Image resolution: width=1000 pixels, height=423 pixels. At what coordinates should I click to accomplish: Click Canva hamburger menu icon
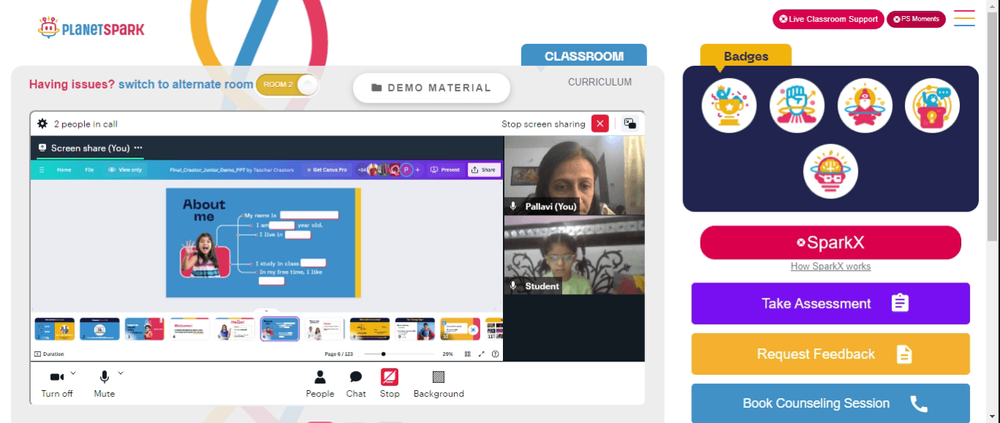(x=42, y=170)
